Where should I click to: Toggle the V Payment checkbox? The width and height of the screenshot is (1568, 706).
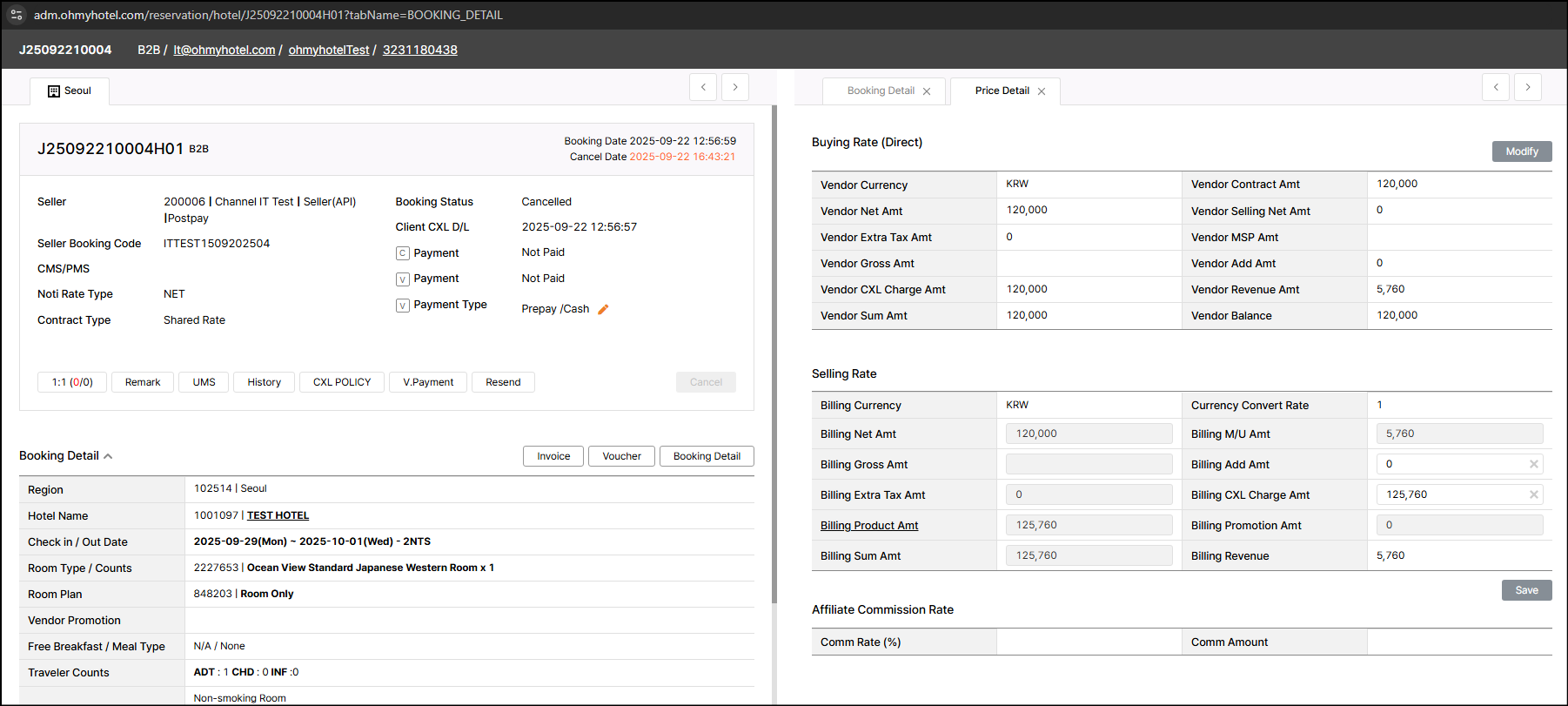(402, 279)
